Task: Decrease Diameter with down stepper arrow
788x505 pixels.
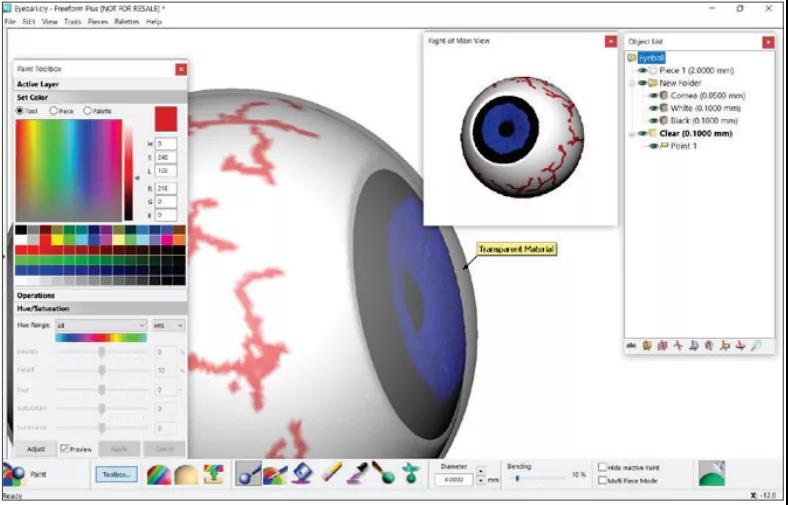Action: point(480,481)
